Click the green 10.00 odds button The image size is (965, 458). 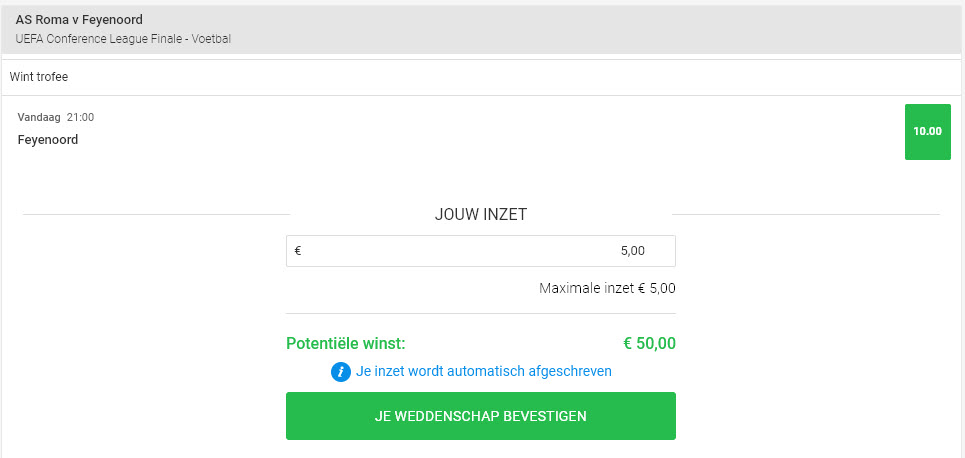coord(927,131)
